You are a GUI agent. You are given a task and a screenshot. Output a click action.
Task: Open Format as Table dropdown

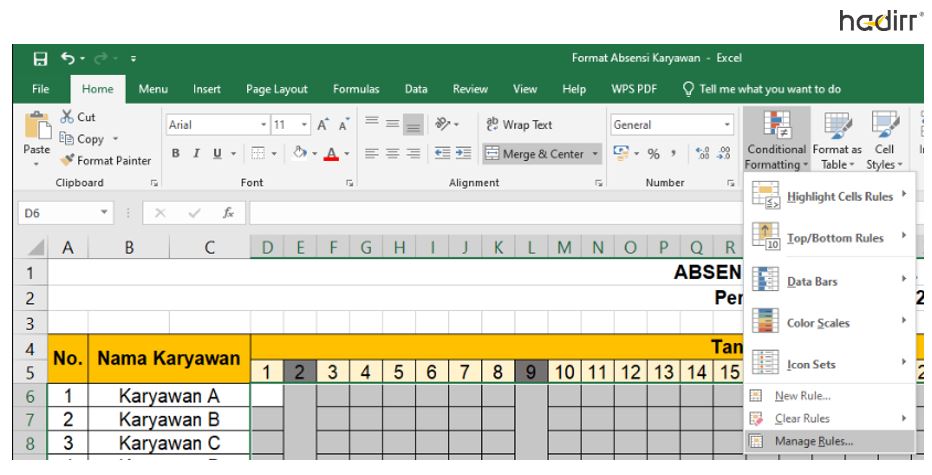[x=837, y=140]
